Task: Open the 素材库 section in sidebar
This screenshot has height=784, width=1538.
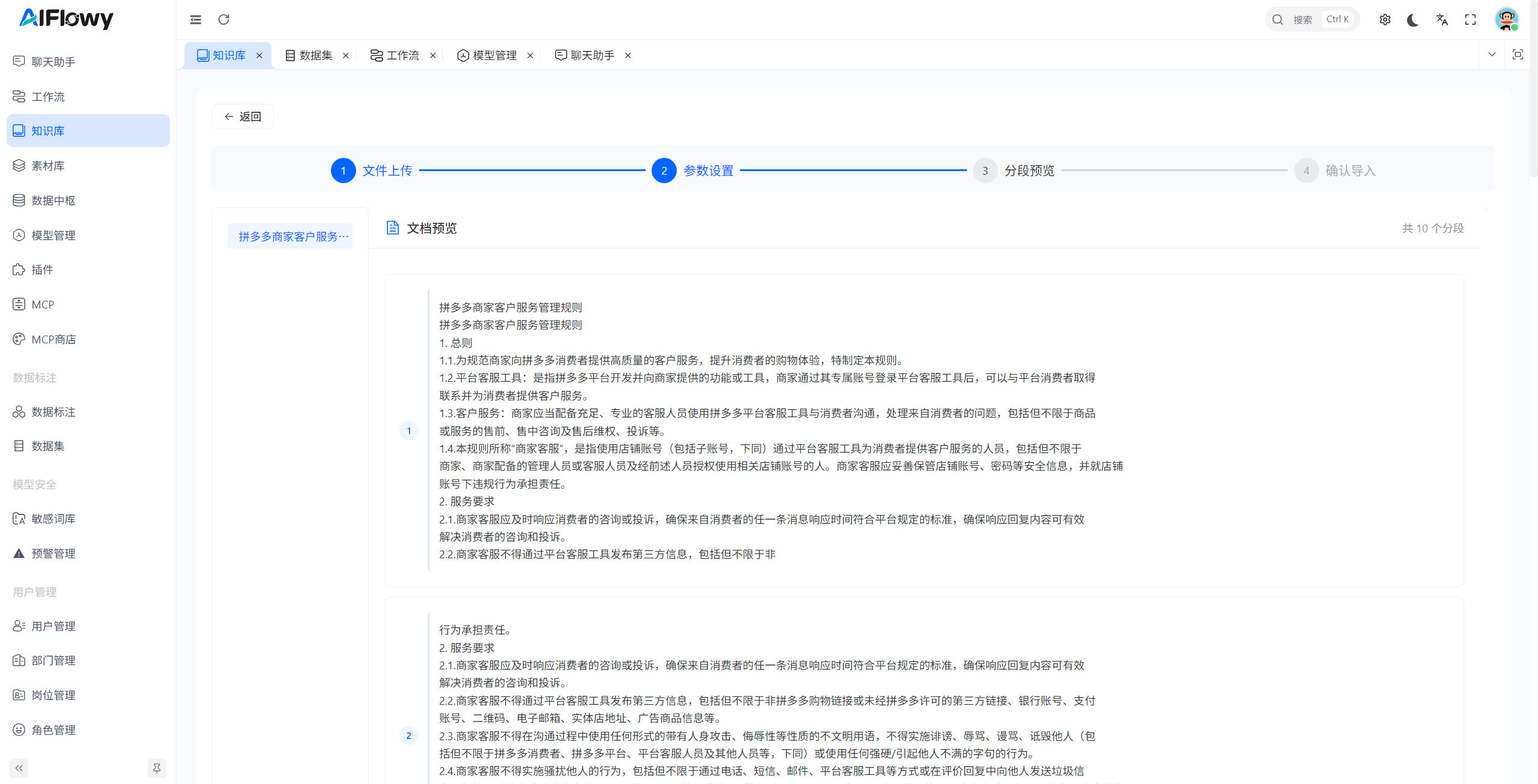Action: tap(47, 165)
